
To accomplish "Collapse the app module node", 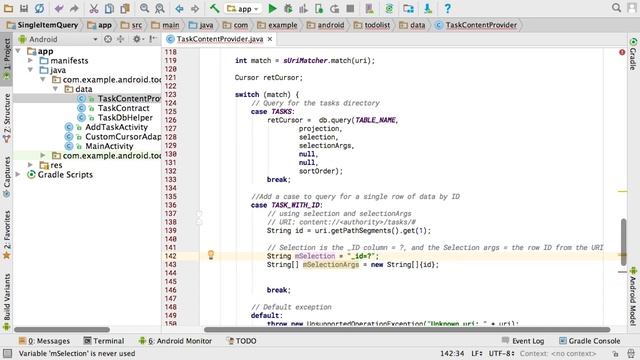I will tap(18, 51).
